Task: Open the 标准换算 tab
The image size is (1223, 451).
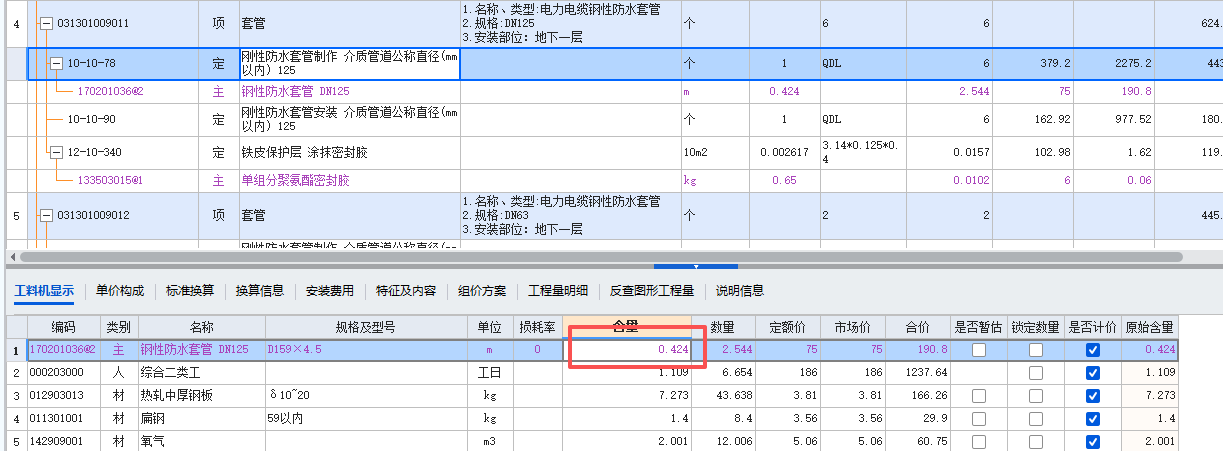Action: click(190, 291)
